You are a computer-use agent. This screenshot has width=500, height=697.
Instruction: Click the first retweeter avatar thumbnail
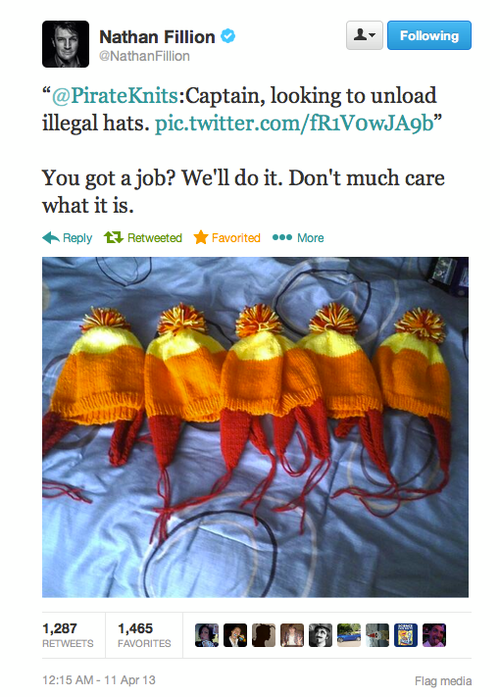207,635
